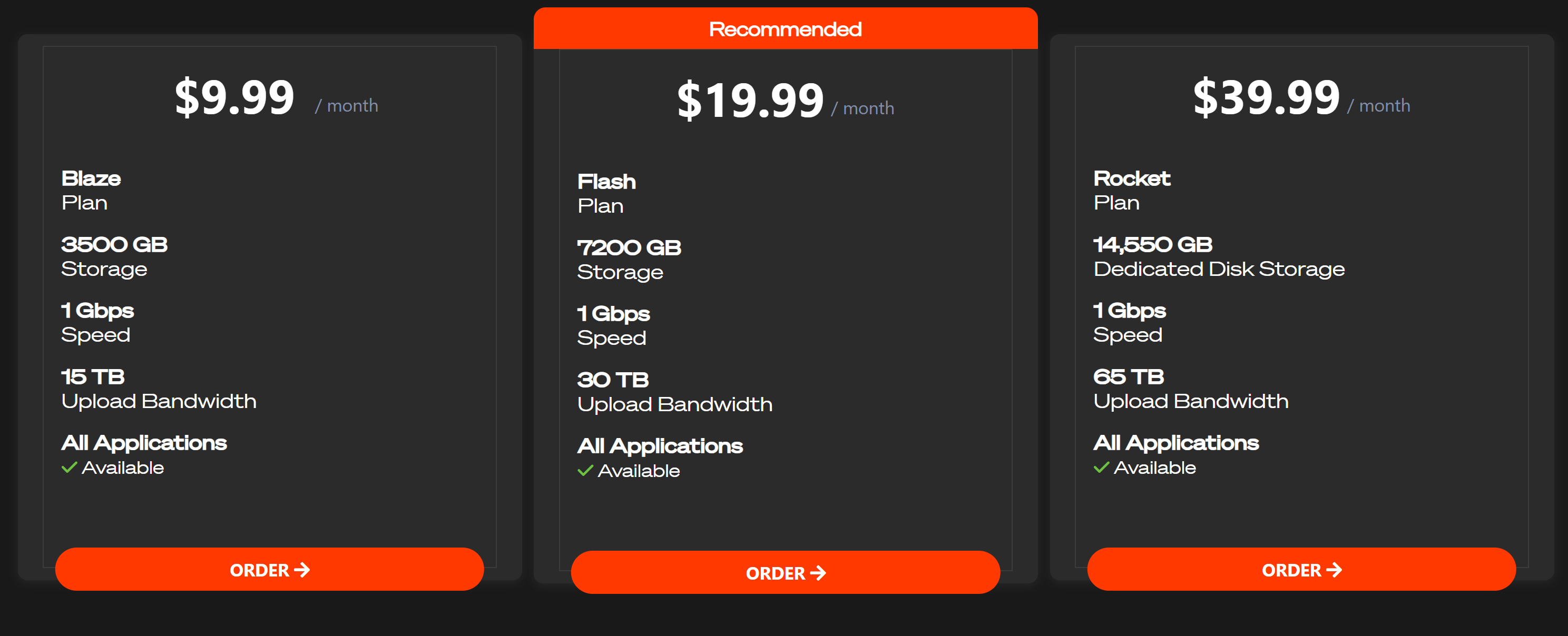Viewport: 1568px width, 636px height.
Task: Select the Blaze Plan heading
Action: [x=91, y=190]
